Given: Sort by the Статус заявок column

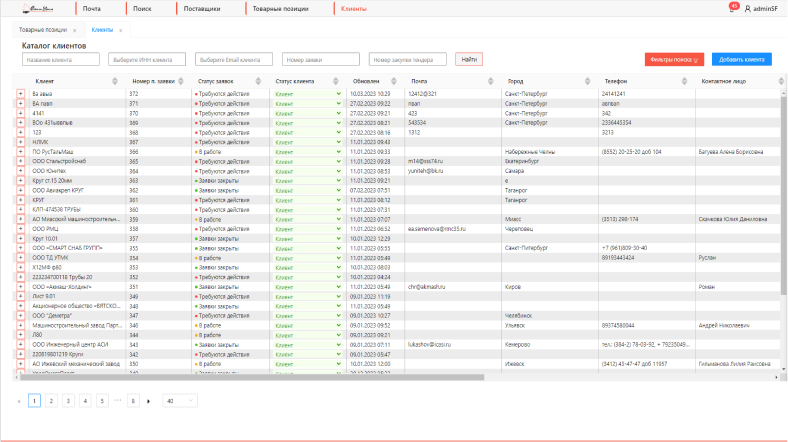Looking at the screenshot, I should (258, 81).
